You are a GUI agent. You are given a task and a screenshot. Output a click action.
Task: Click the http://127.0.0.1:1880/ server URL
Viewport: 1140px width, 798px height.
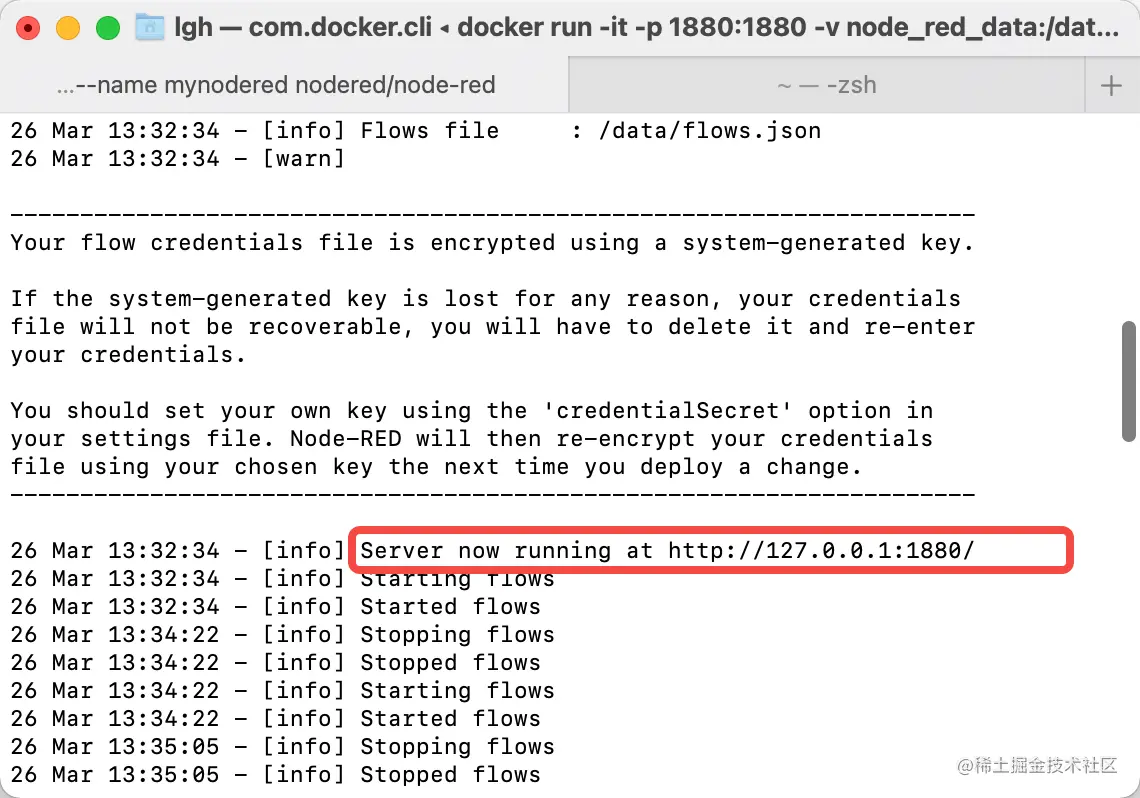click(x=821, y=550)
